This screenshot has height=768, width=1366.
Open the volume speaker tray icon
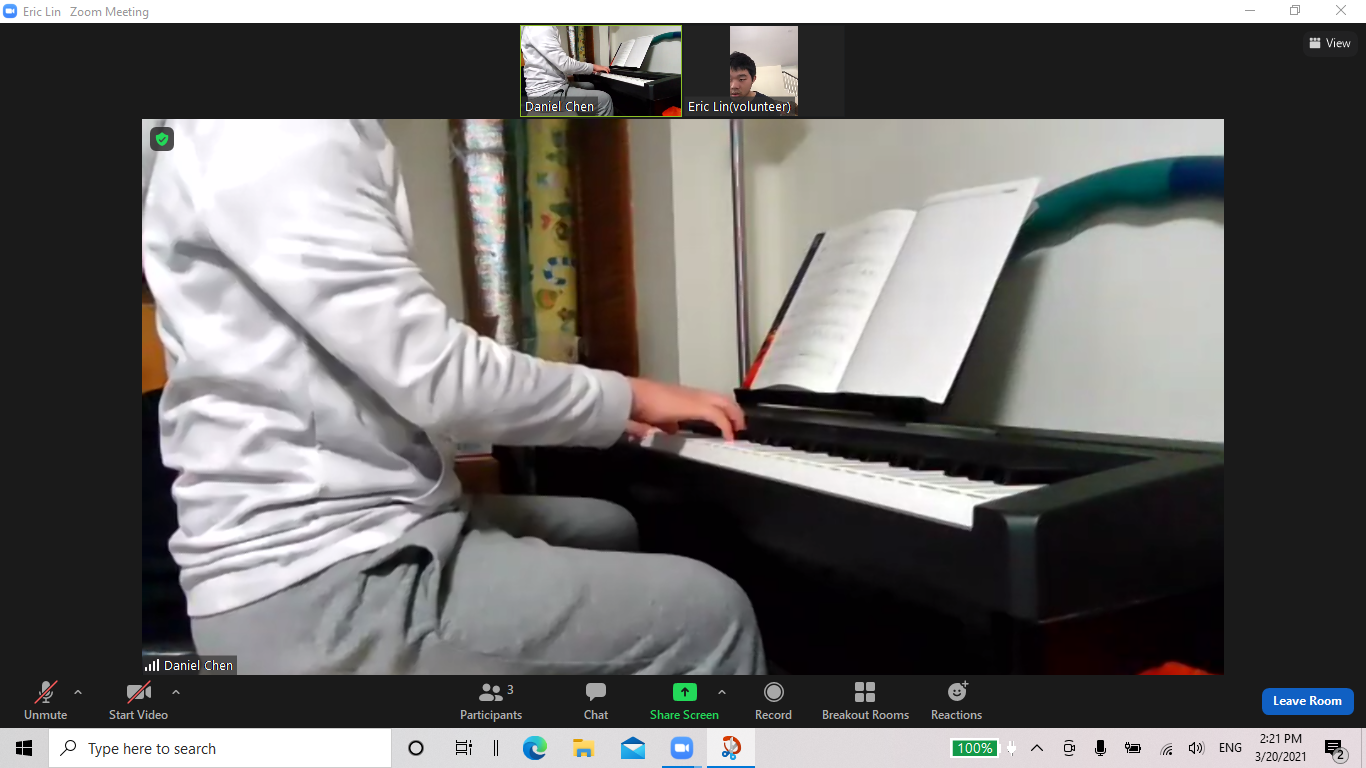1196,748
